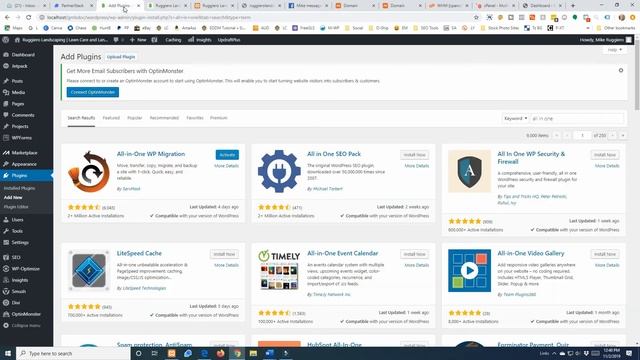Open Marketplace sidebar item
The image size is (640, 360).
pyautogui.click(x=24, y=153)
